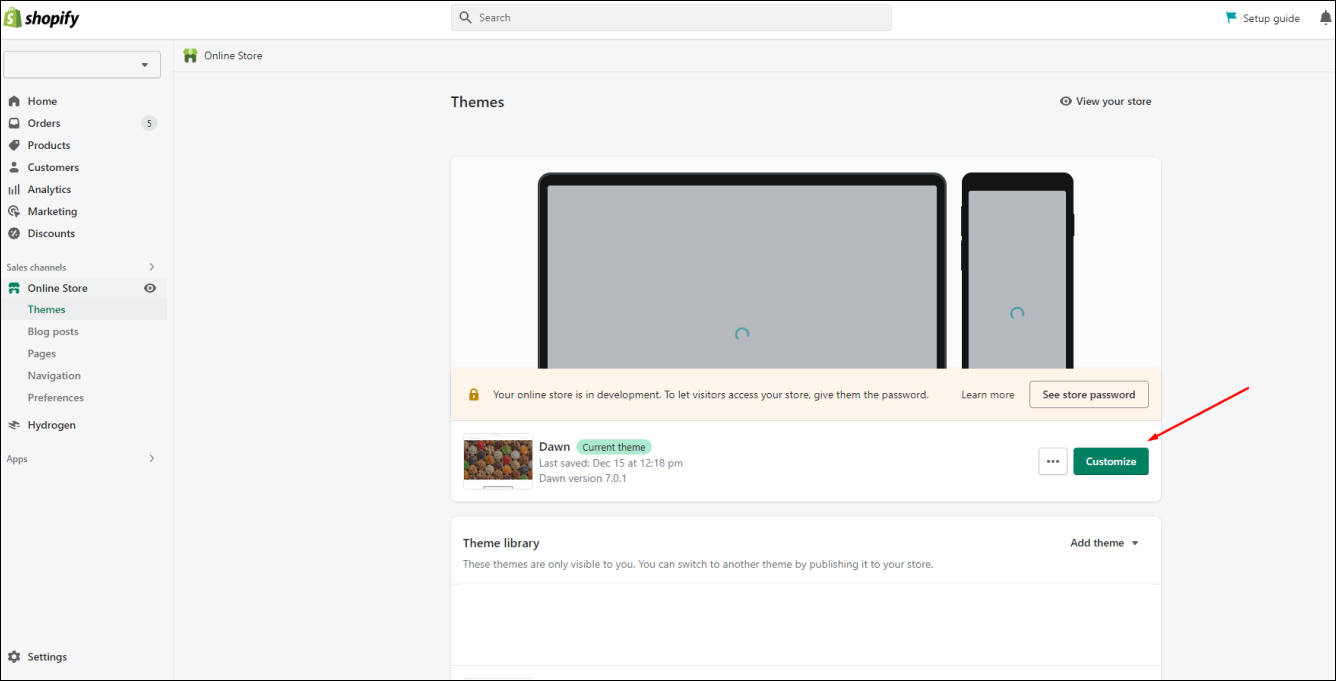Click the search magnifier icon
This screenshot has width=1336, height=681.
click(x=465, y=18)
